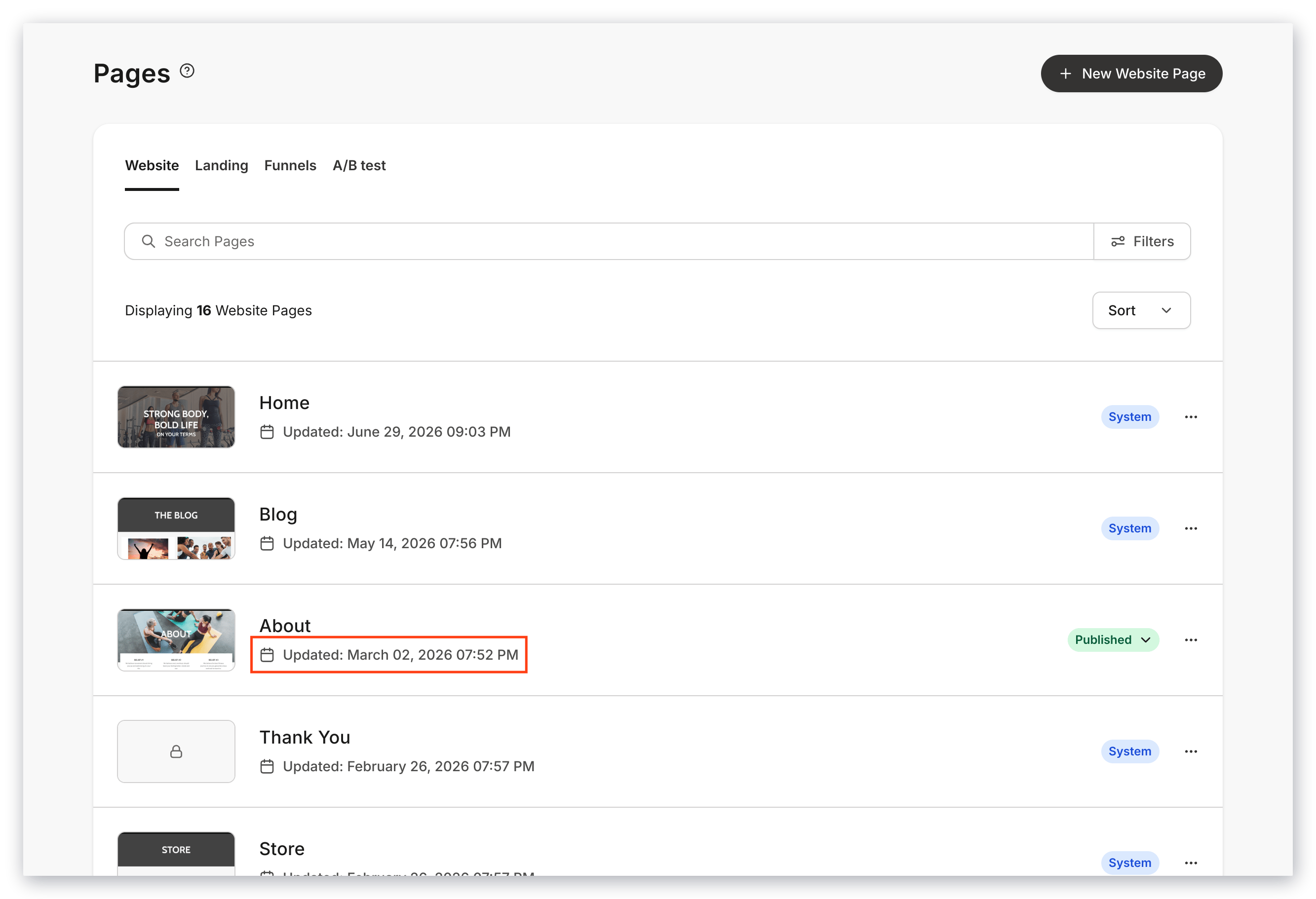Click the Pages heading
Viewport: 1316px width, 899px height.
(131, 74)
